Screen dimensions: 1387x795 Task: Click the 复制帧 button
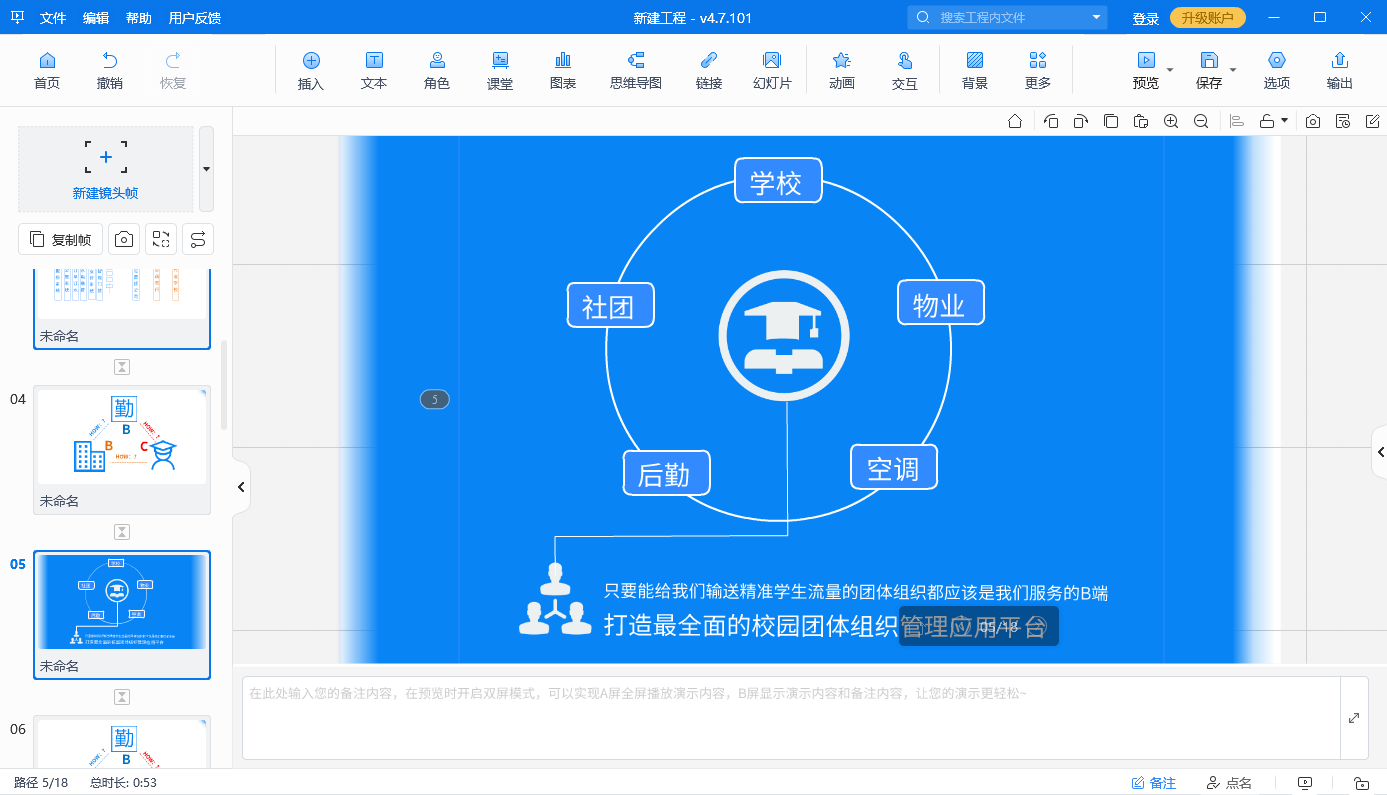[x=61, y=239]
